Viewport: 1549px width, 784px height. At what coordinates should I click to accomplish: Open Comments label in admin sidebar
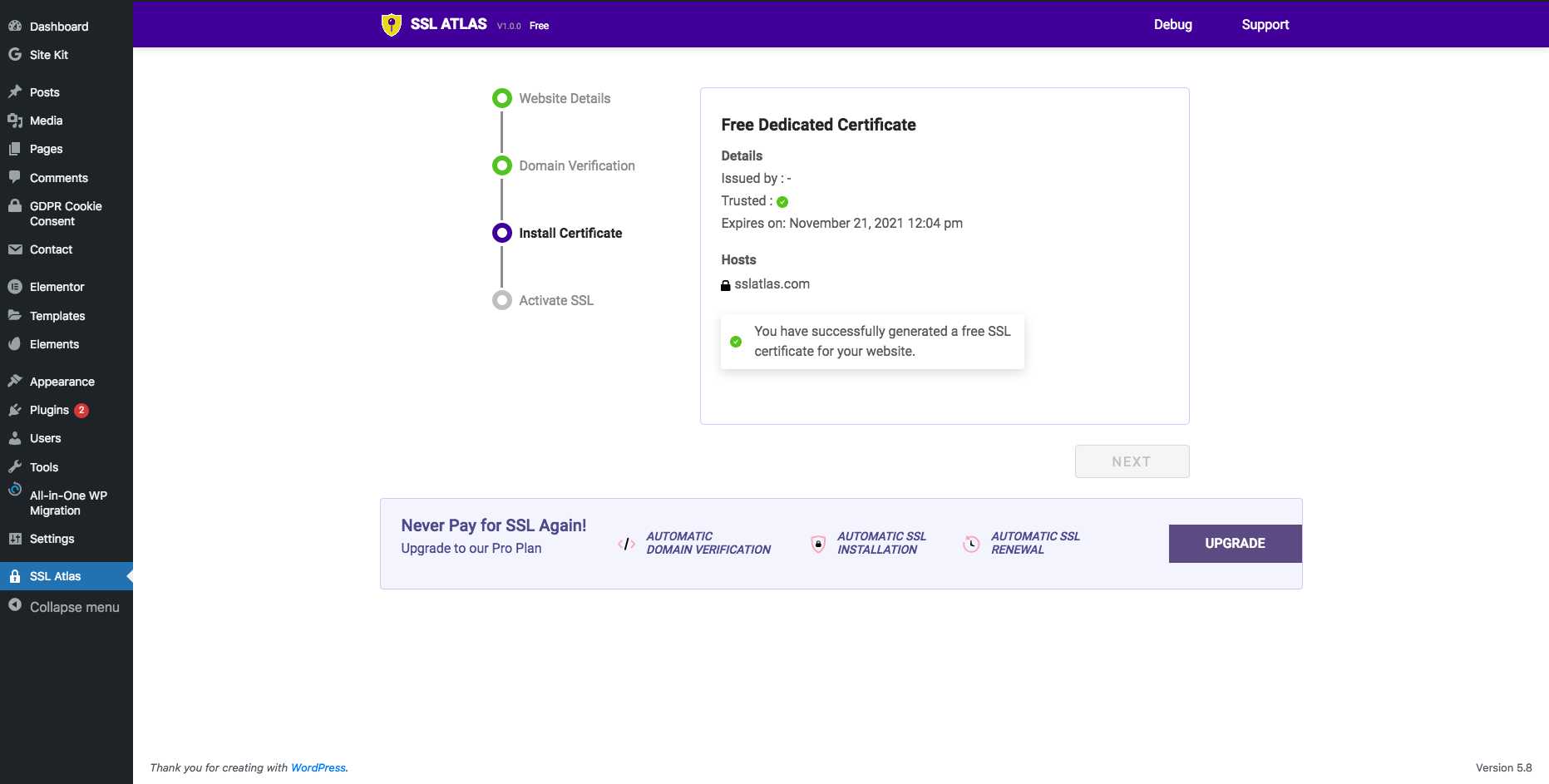59,178
